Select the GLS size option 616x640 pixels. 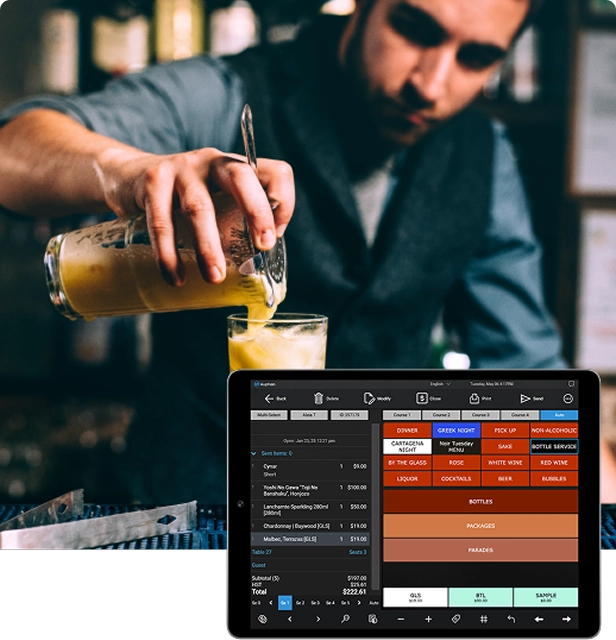point(415,597)
